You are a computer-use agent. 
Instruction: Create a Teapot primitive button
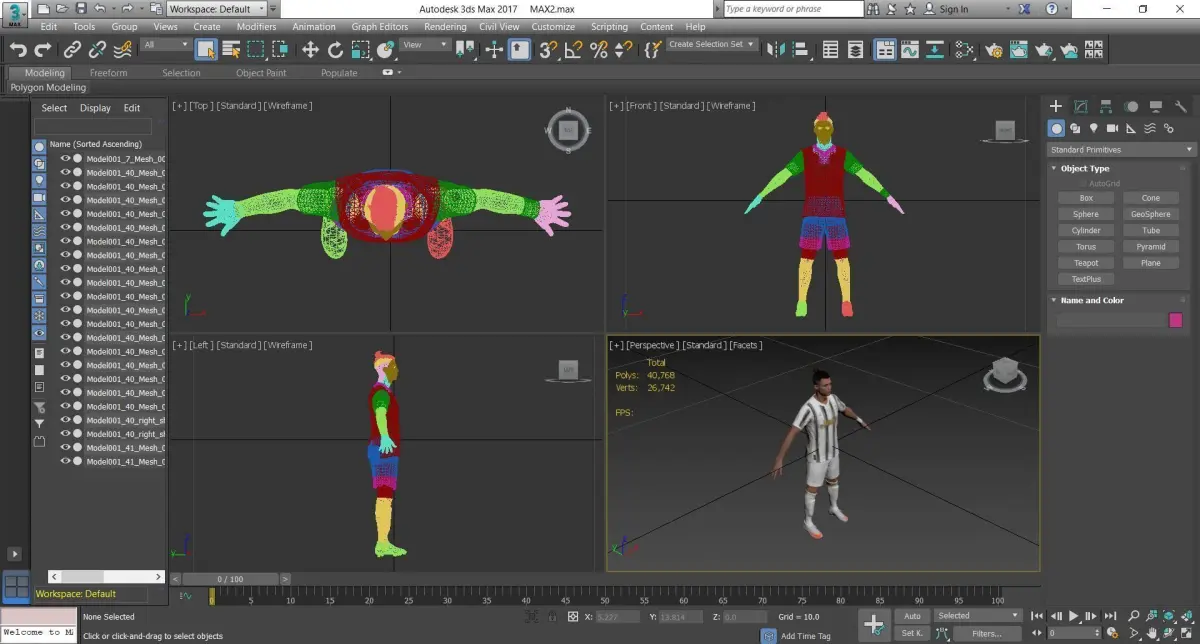pos(1086,263)
